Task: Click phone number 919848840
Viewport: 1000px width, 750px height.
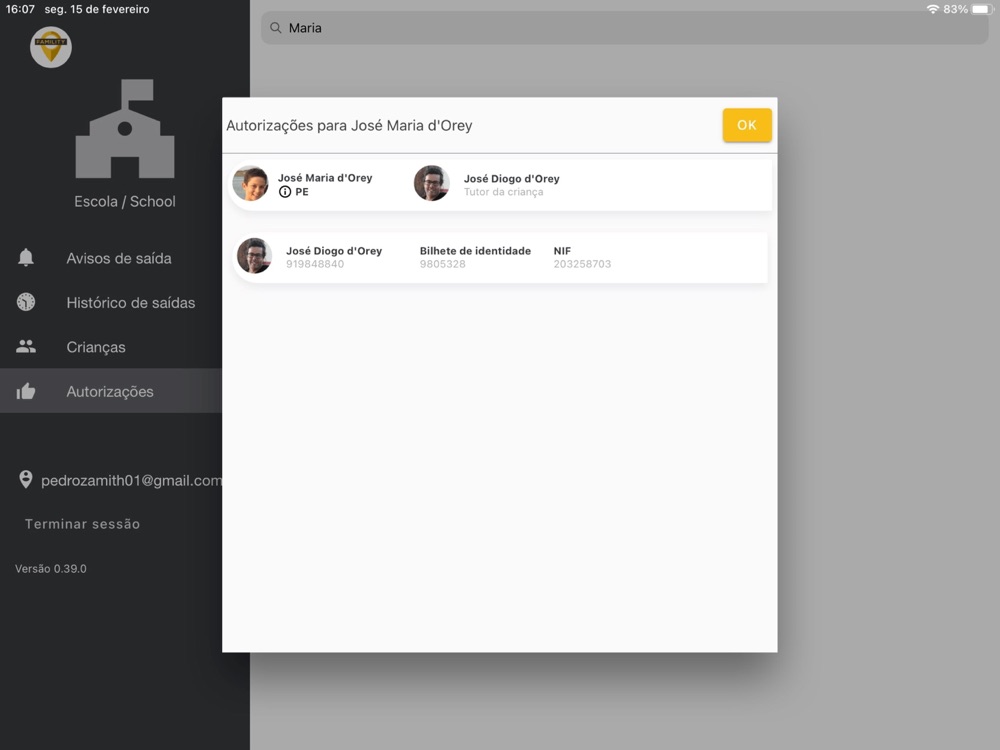Action: tap(314, 264)
